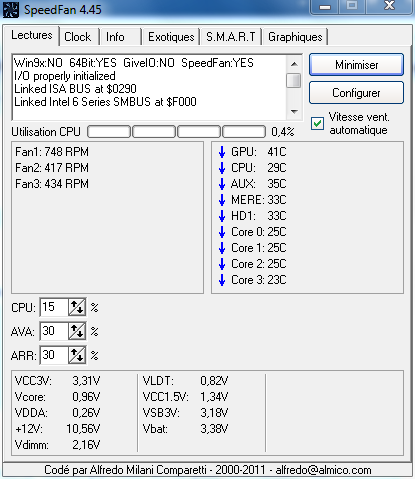Click log line 'Linked Intel 6 Series SMBUS'

(105, 102)
